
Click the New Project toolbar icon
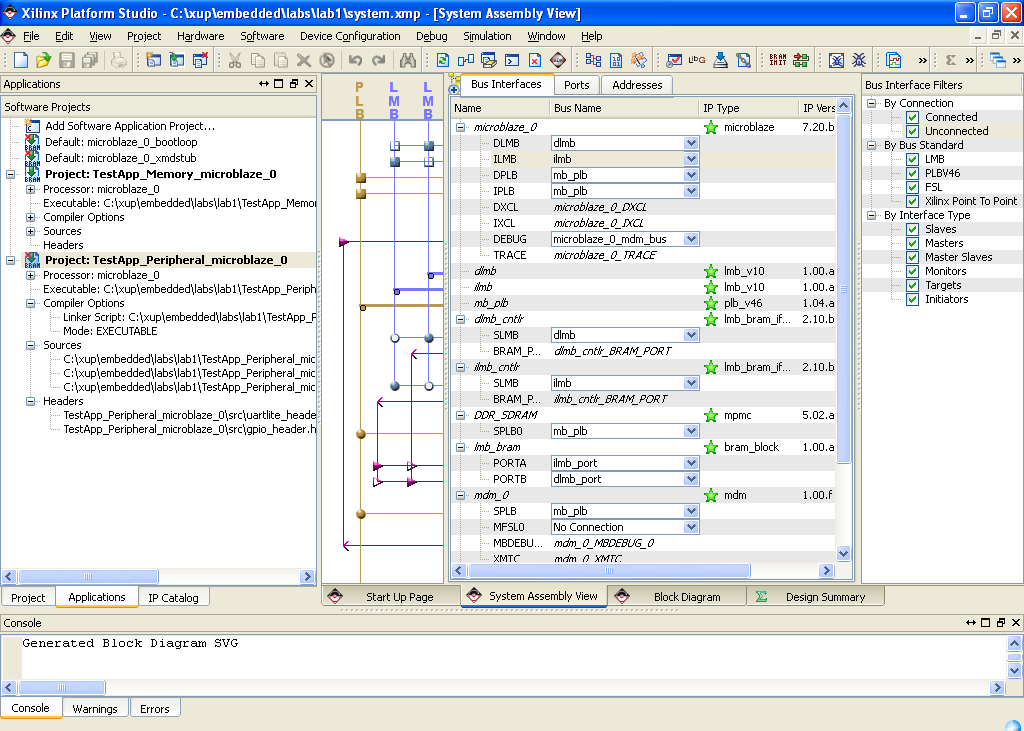21,61
